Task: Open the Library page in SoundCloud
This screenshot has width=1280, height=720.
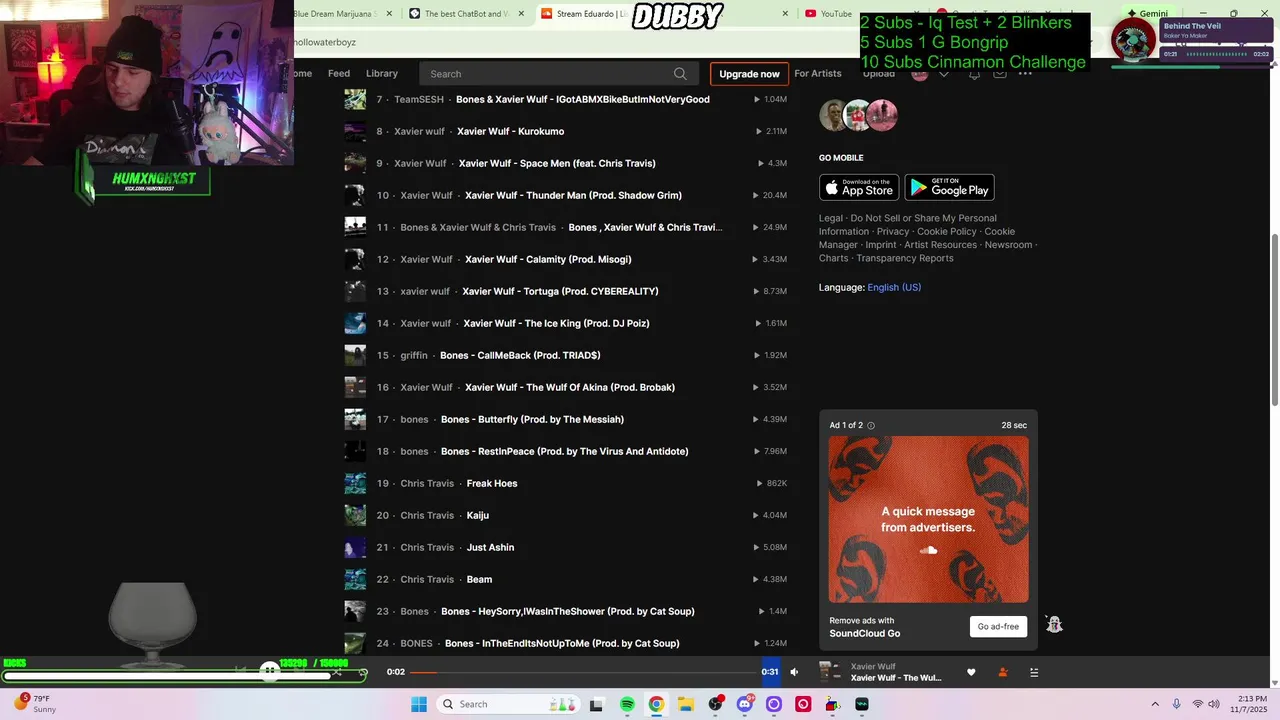Action: [x=382, y=74]
